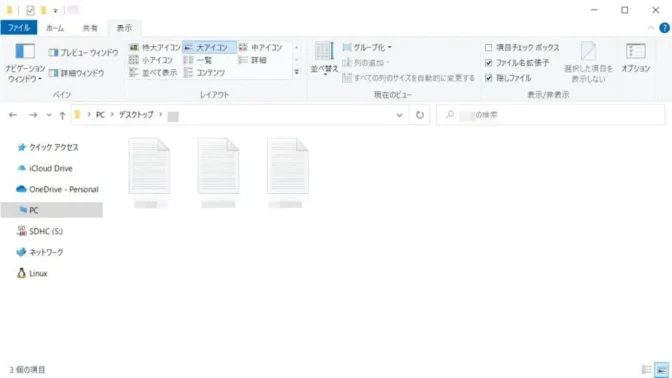This screenshot has height=378, width=672.
Task: Select 一覧 list layout
Action: 198,60
